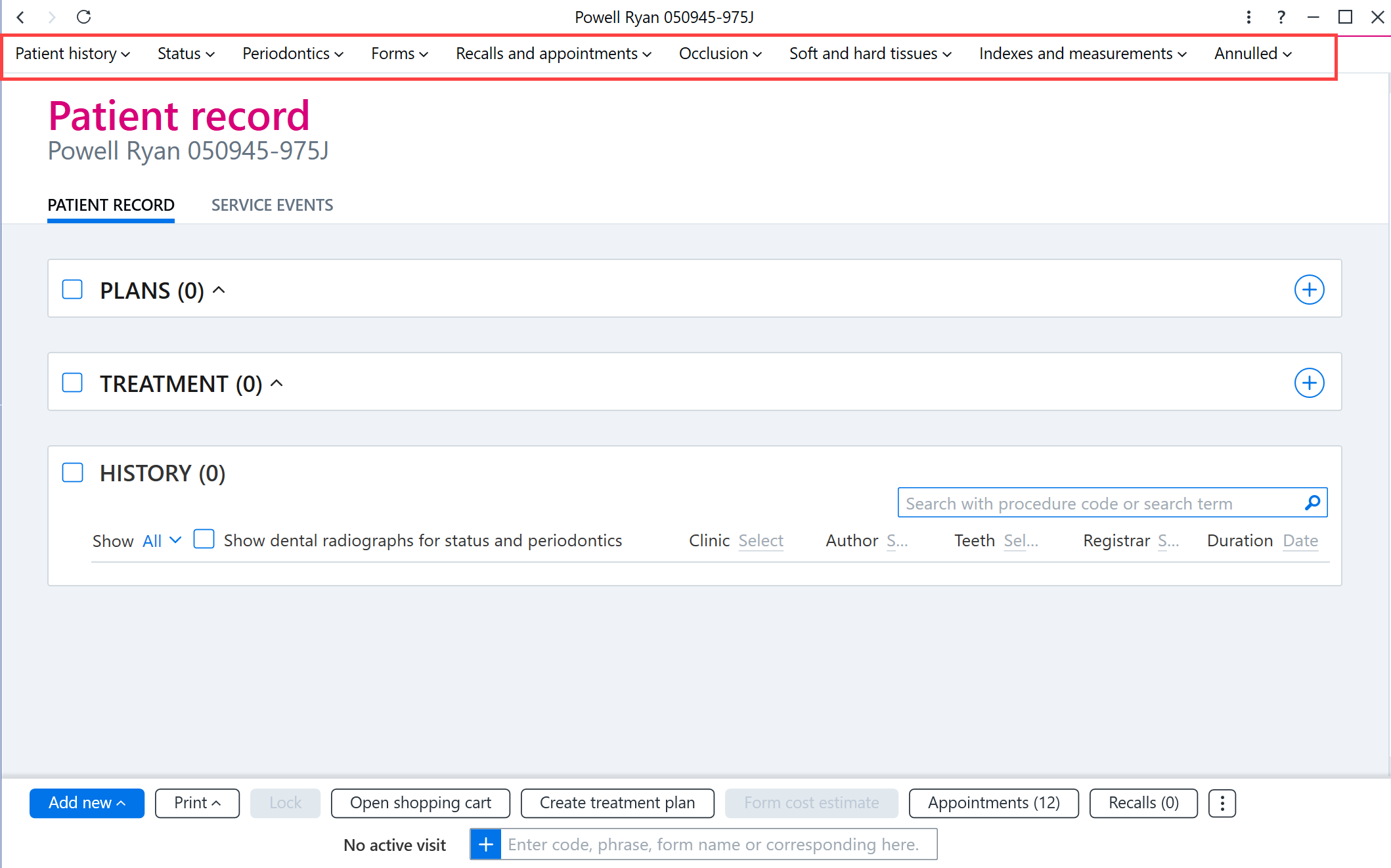Switch to the SERVICE EVENTS tab
The width and height of the screenshot is (1391, 868).
[x=272, y=205]
